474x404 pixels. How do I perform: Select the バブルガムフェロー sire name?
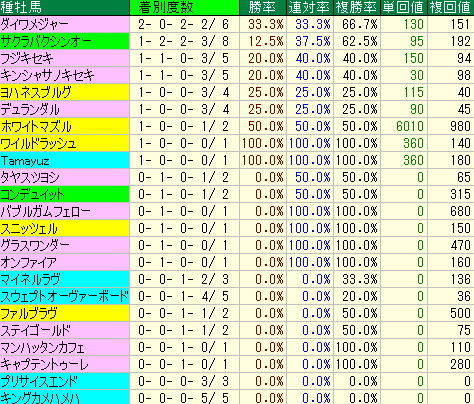[45, 211]
